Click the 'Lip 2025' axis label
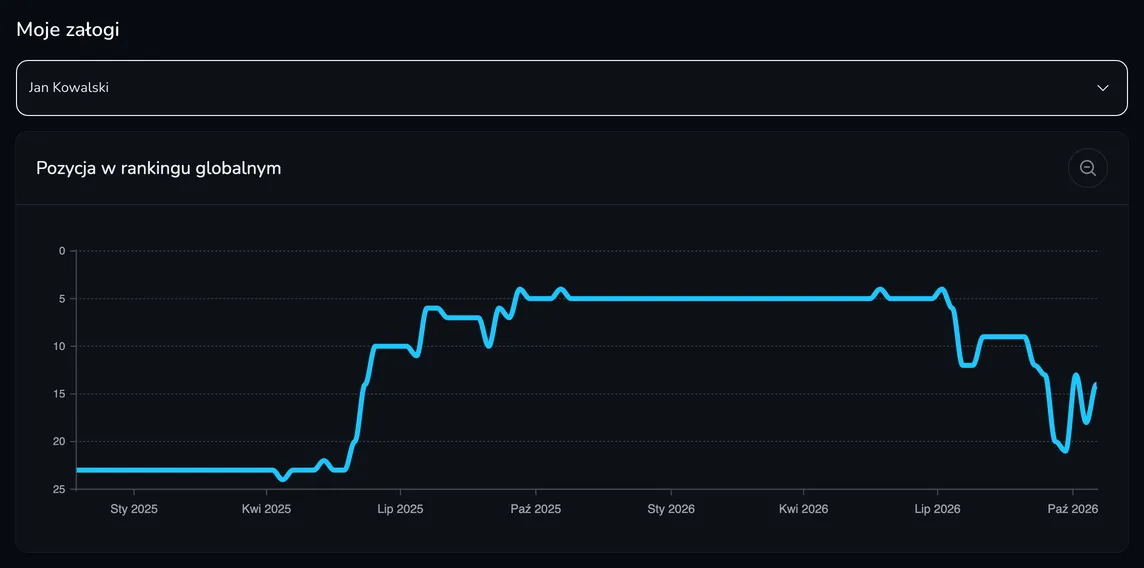The image size is (1144, 568). pyautogui.click(x=400, y=509)
